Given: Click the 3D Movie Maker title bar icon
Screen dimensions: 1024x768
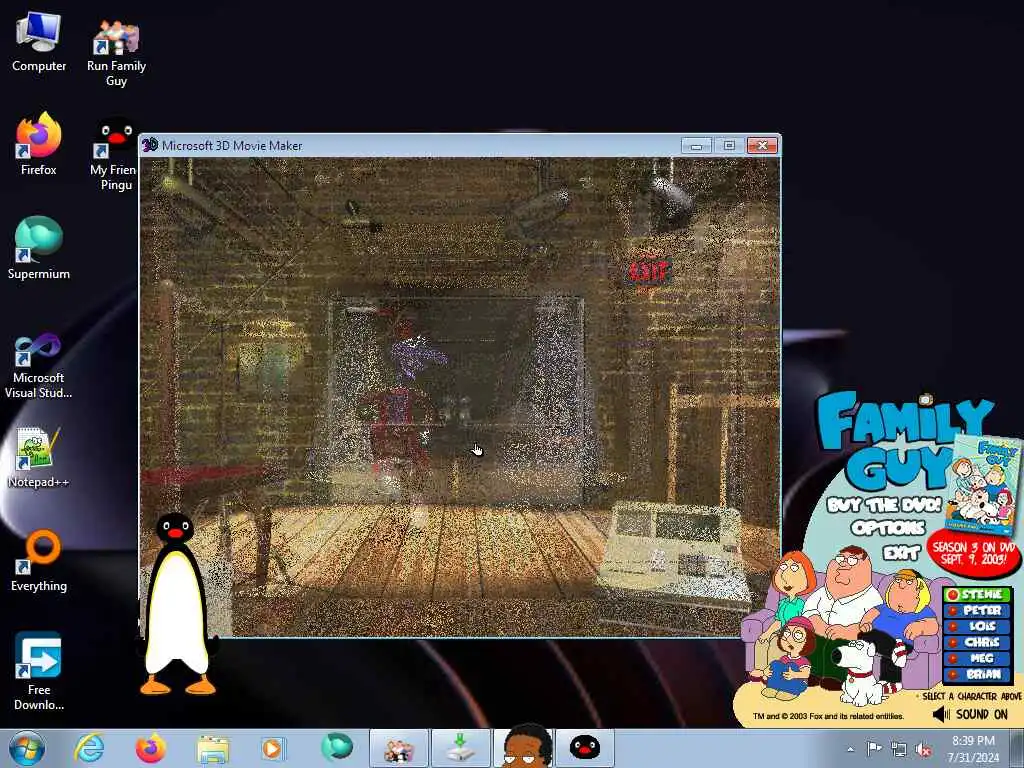Looking at the screenshot, I should 150,145.
